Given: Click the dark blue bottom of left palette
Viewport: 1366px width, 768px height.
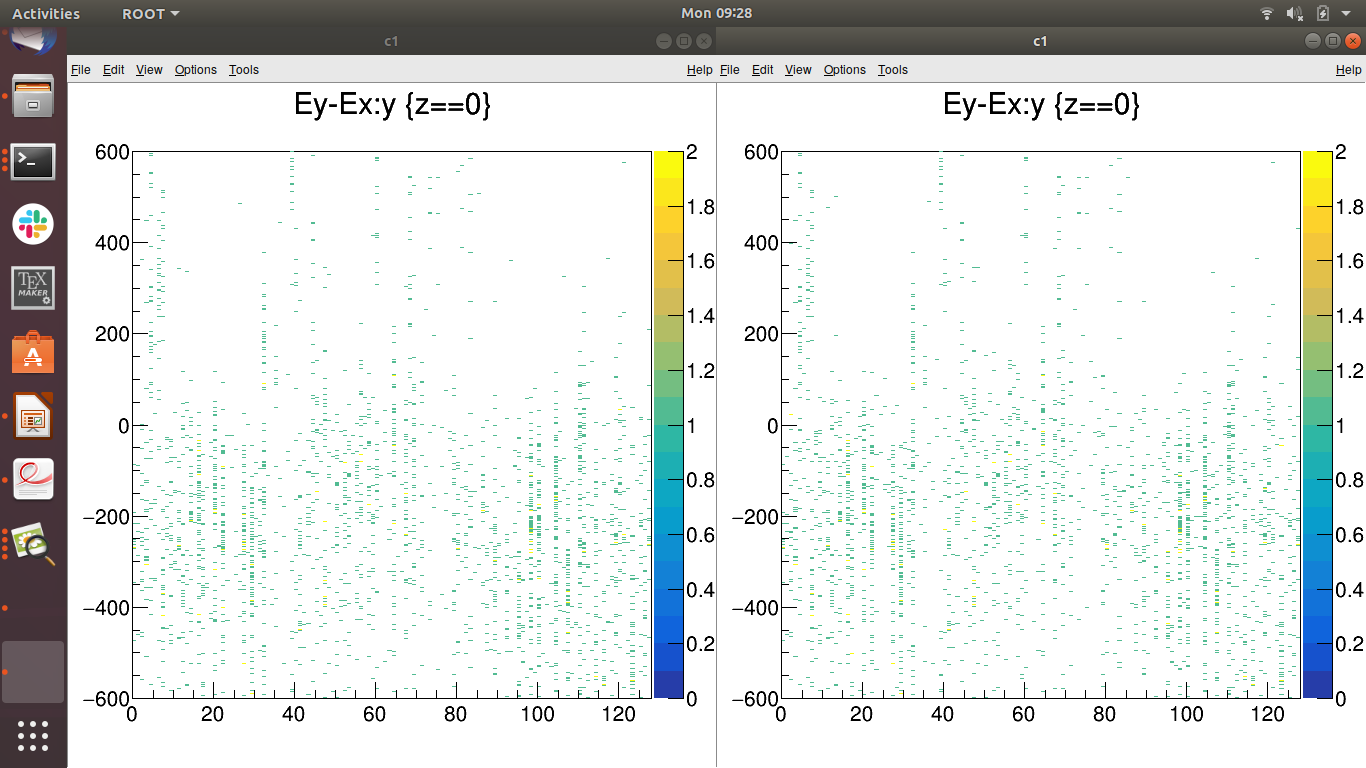Looking at the screenshot, I should coord(667,684).
